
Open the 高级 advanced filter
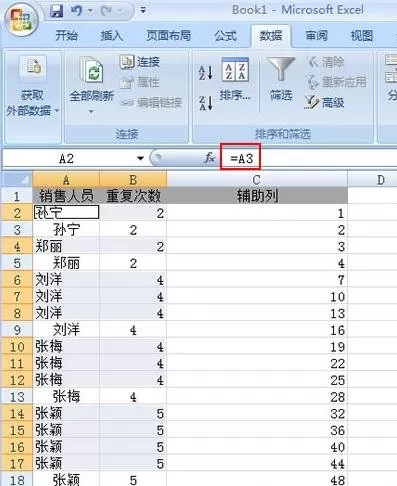pos(324,102)
